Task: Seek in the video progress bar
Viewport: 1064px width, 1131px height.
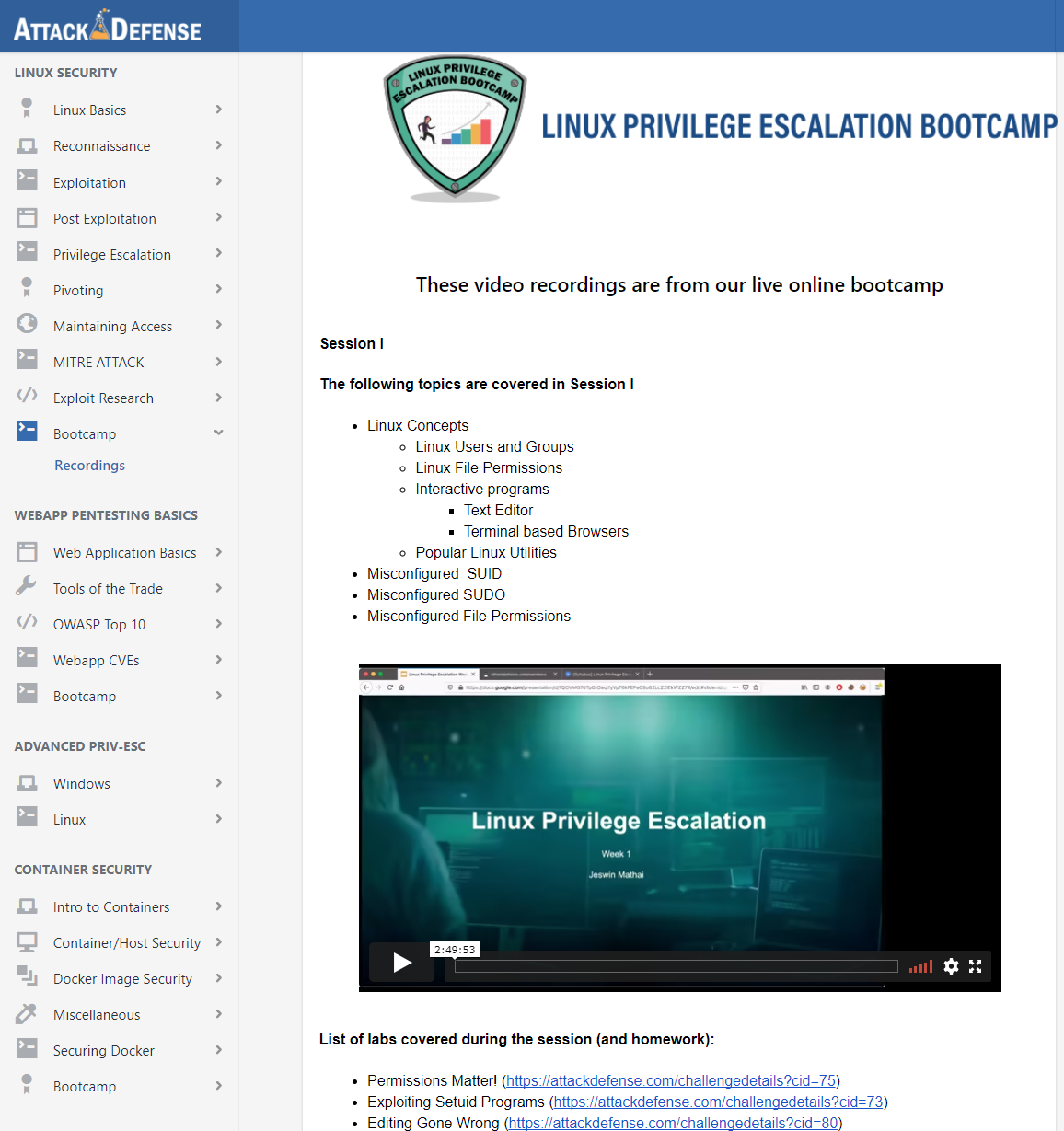Action: [677, 966]
